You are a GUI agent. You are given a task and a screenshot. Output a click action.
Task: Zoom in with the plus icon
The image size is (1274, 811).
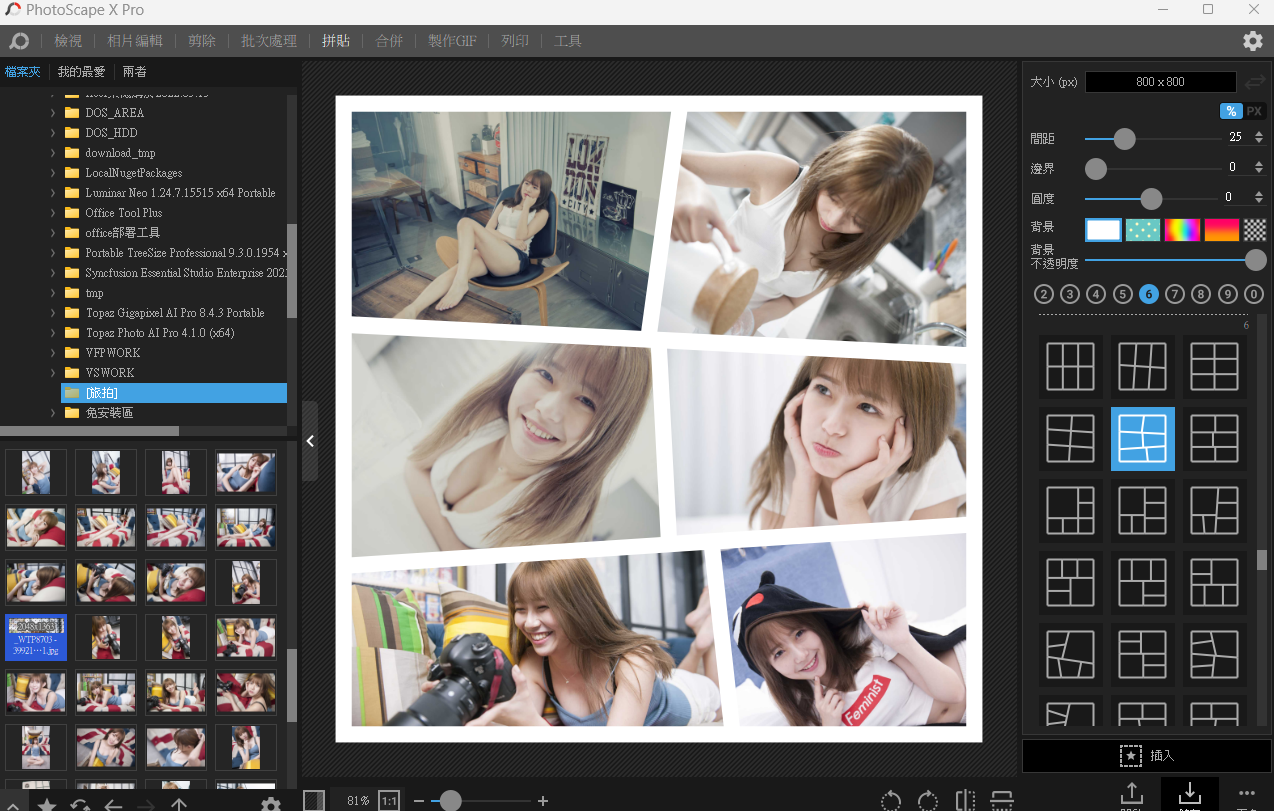coord(543,801)
